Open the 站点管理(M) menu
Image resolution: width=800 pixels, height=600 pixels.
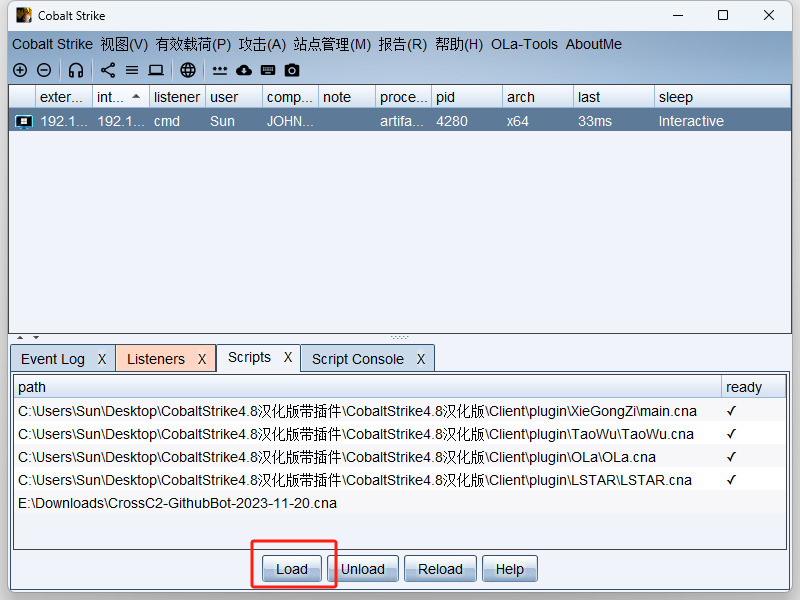tap(332, 44)
